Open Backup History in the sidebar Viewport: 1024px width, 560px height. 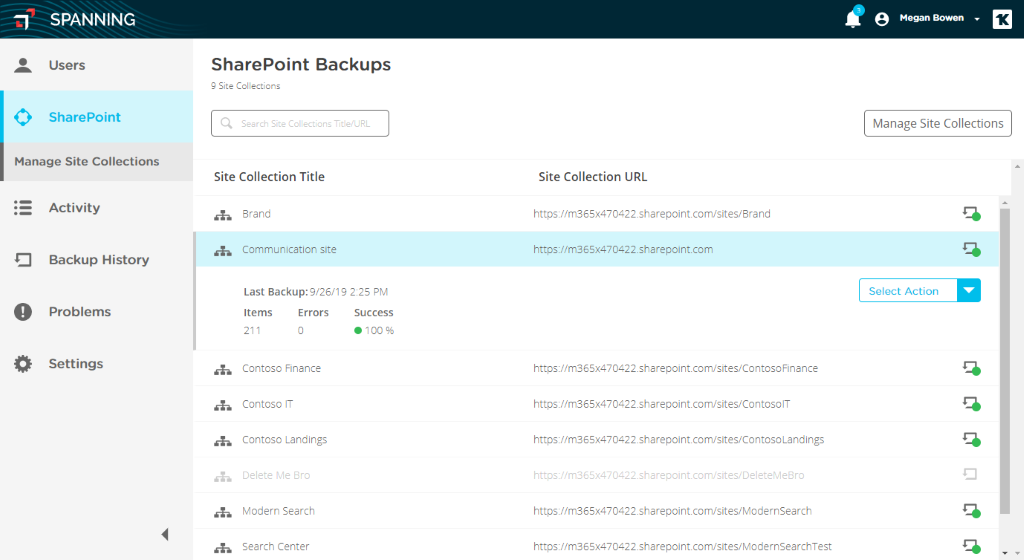click(x=97, y=260)
